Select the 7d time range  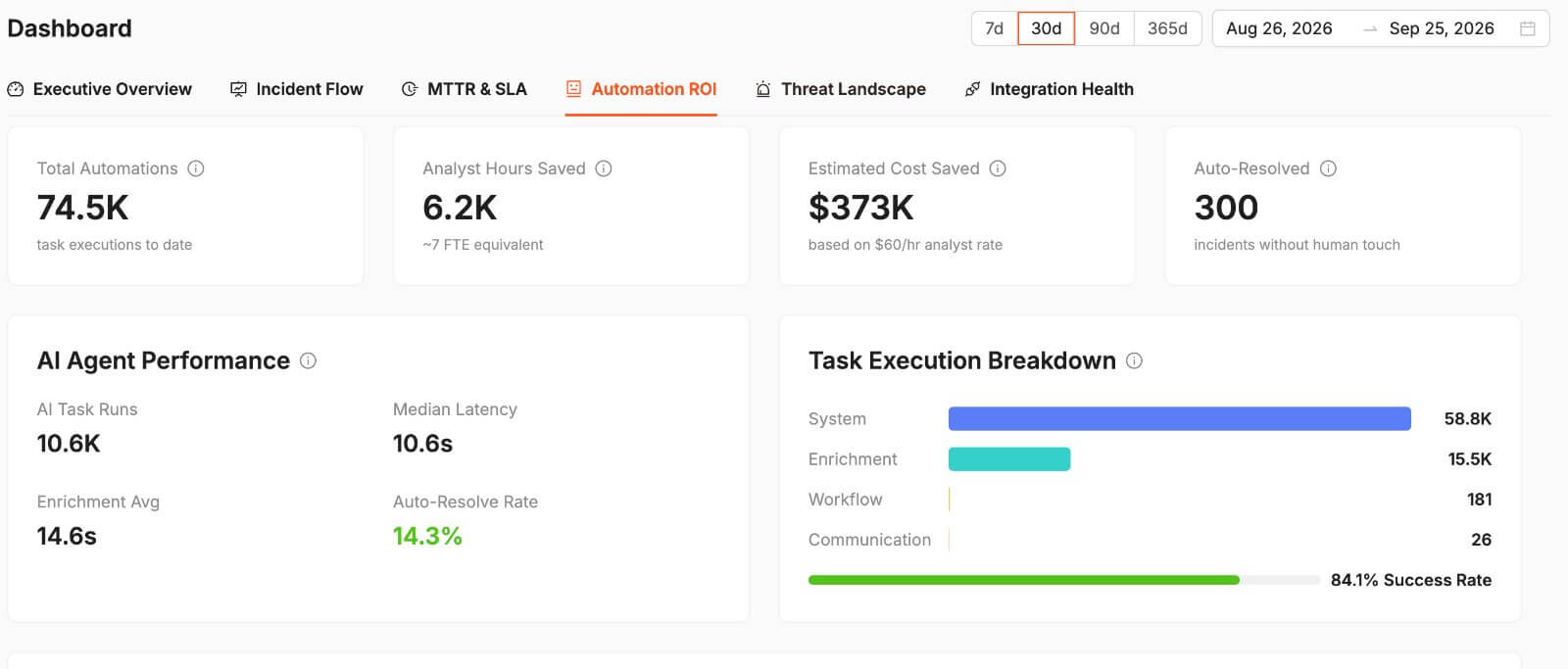[994, 28]
